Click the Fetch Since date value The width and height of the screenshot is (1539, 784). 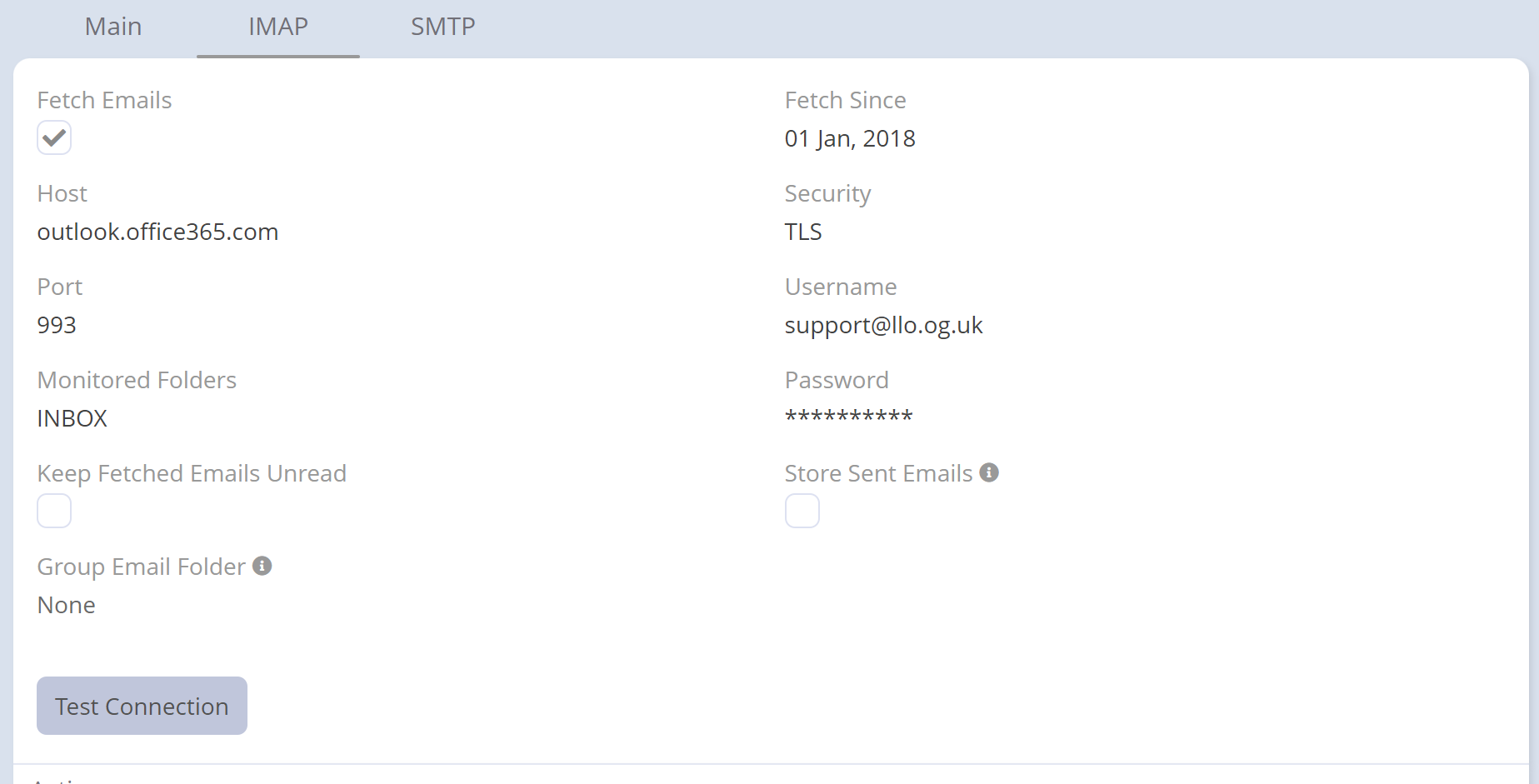pos(850,138)
